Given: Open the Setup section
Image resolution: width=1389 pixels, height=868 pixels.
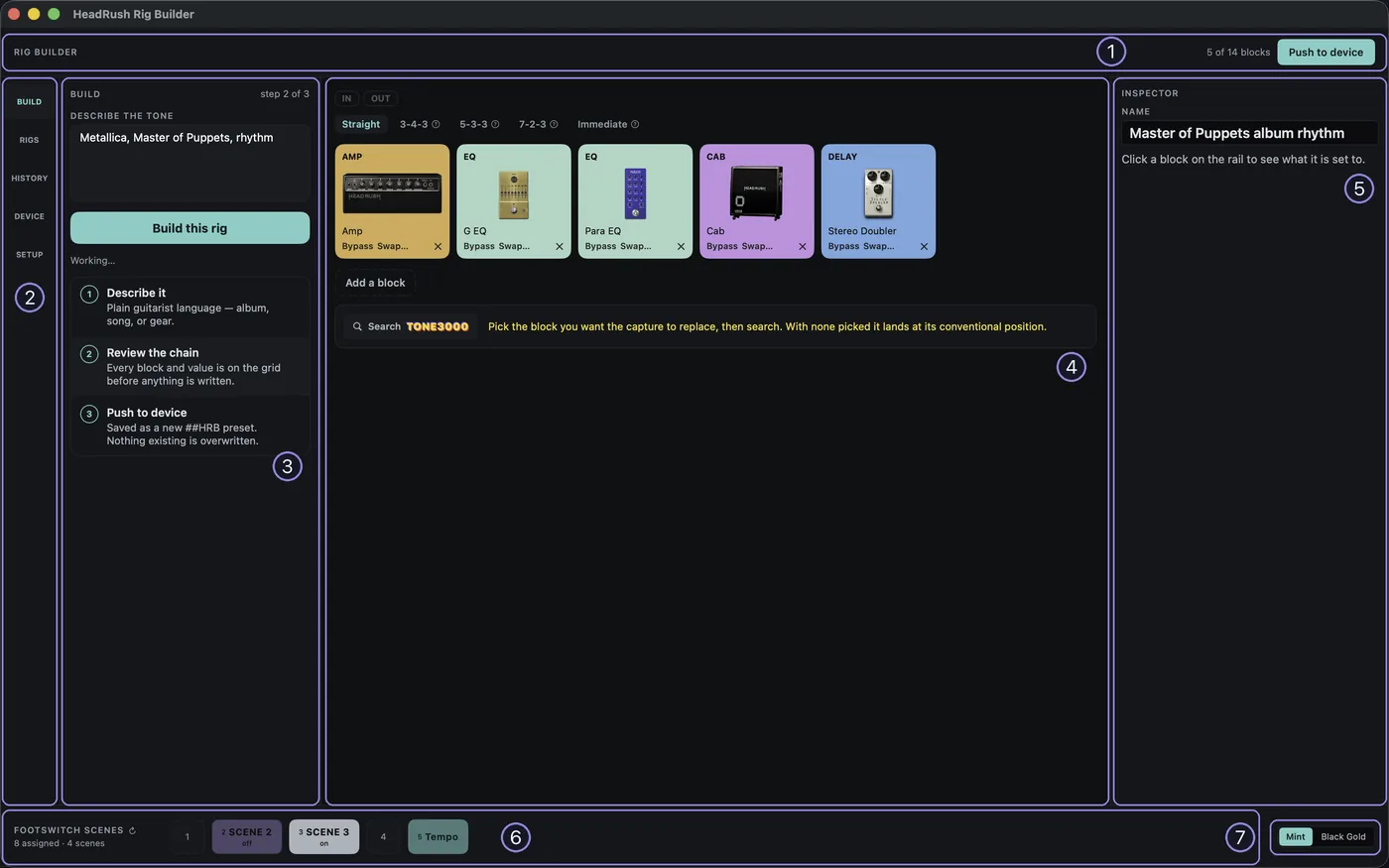Looking at the screenshot, I should pos(30,255).
